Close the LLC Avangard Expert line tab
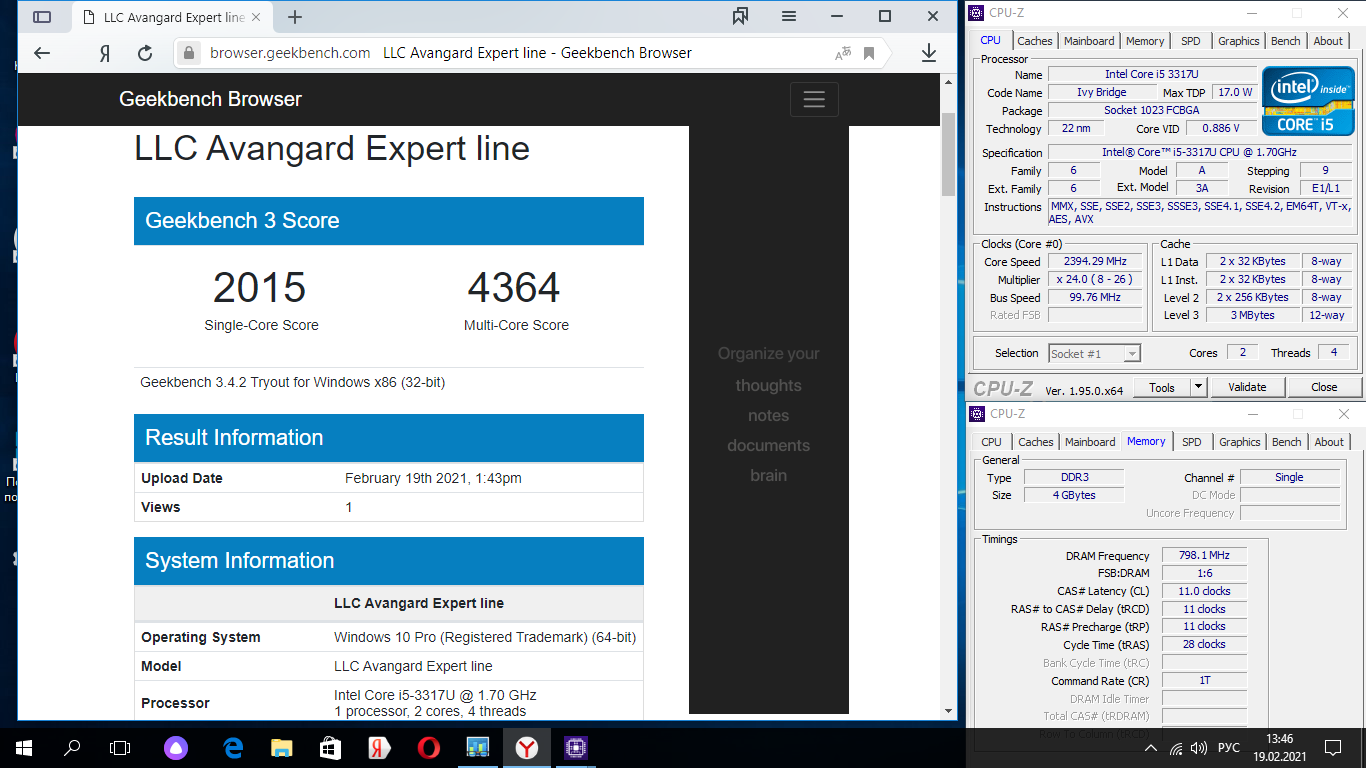The image size is (1366, 768). 256,17
